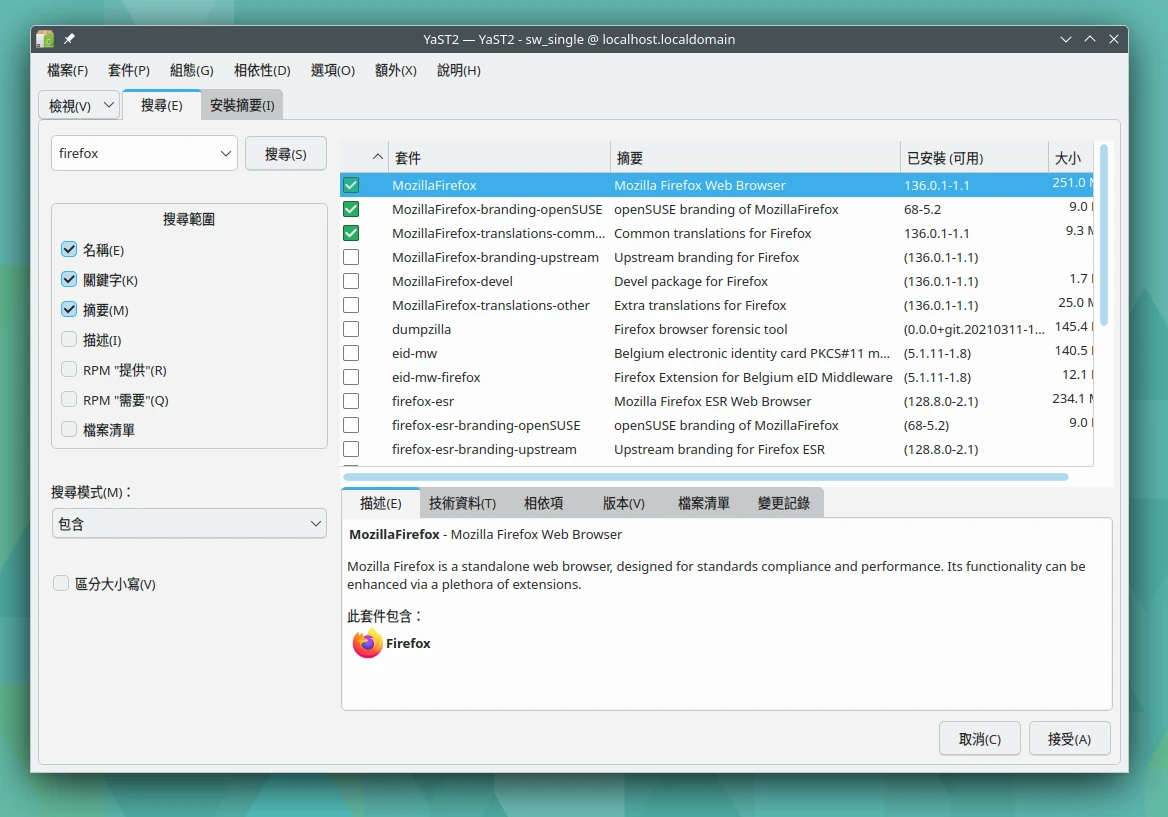
Task: Click status icon of MozillaFirefox-translations-common
Action: [x=351, y=233]
